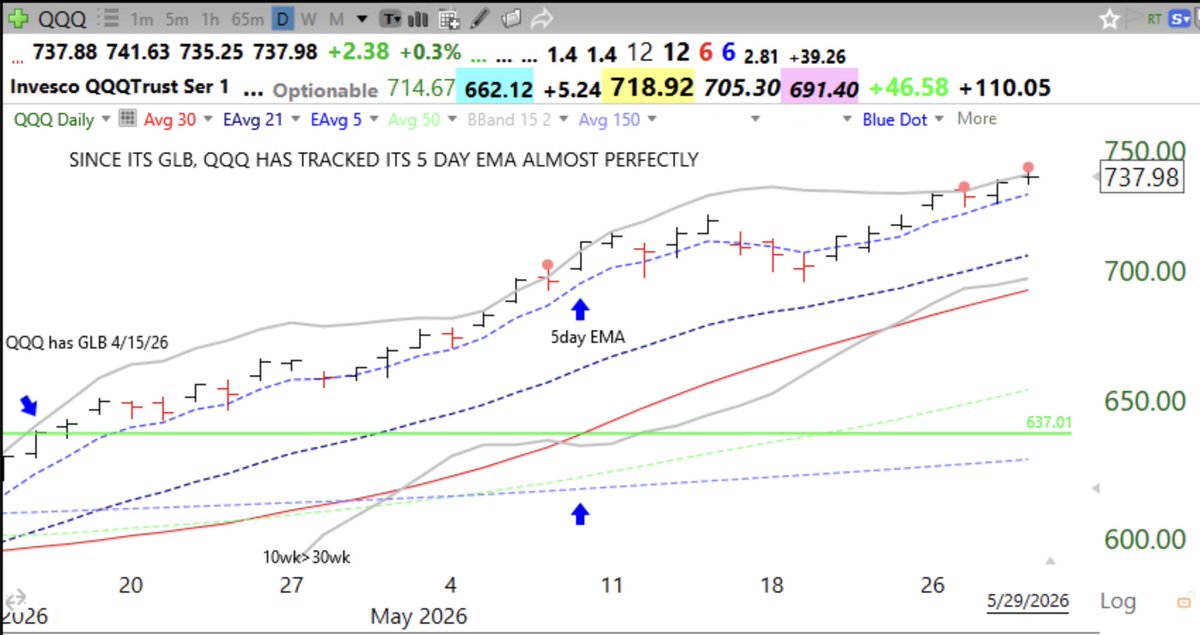This screenshot has width=1200, height=635.
Task: Click the +2.38 price change value
Action: [x=360, y=52]
